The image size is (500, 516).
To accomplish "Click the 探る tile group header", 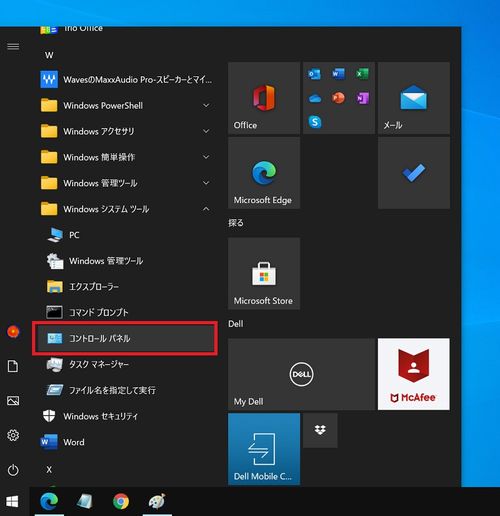I will click(236, 223).
